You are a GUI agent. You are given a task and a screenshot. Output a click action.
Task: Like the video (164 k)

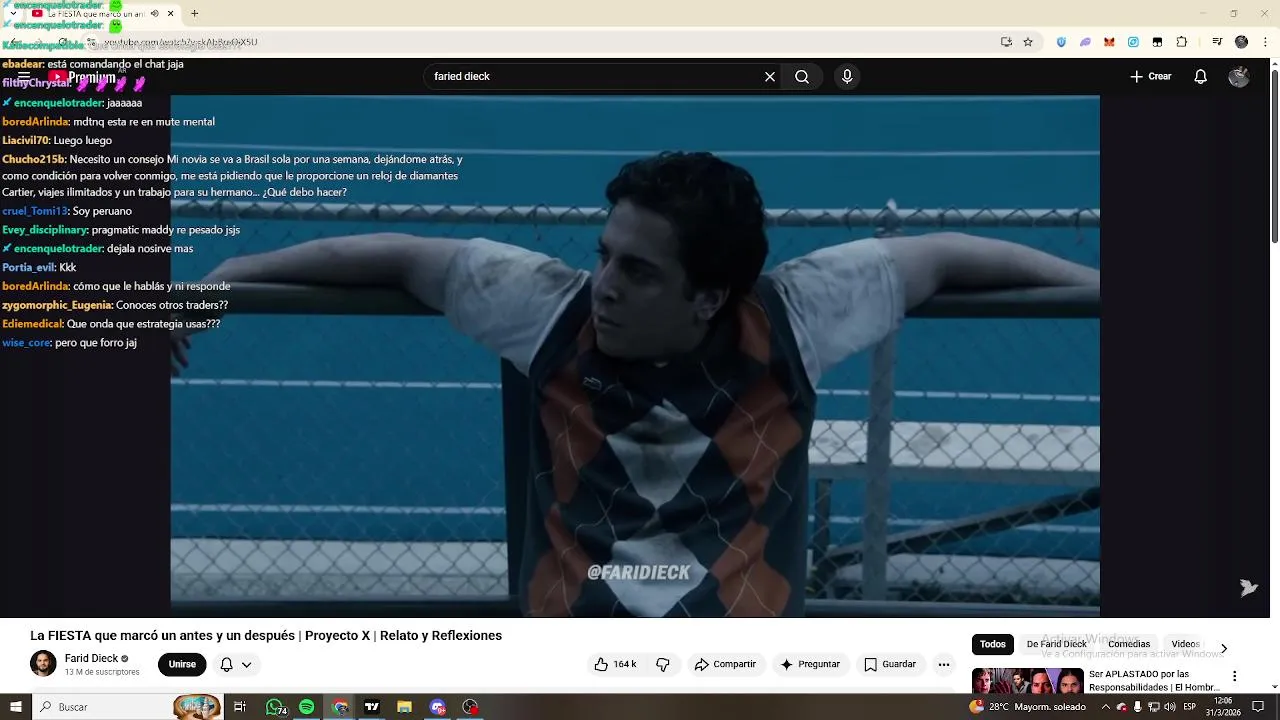point(615,664)
